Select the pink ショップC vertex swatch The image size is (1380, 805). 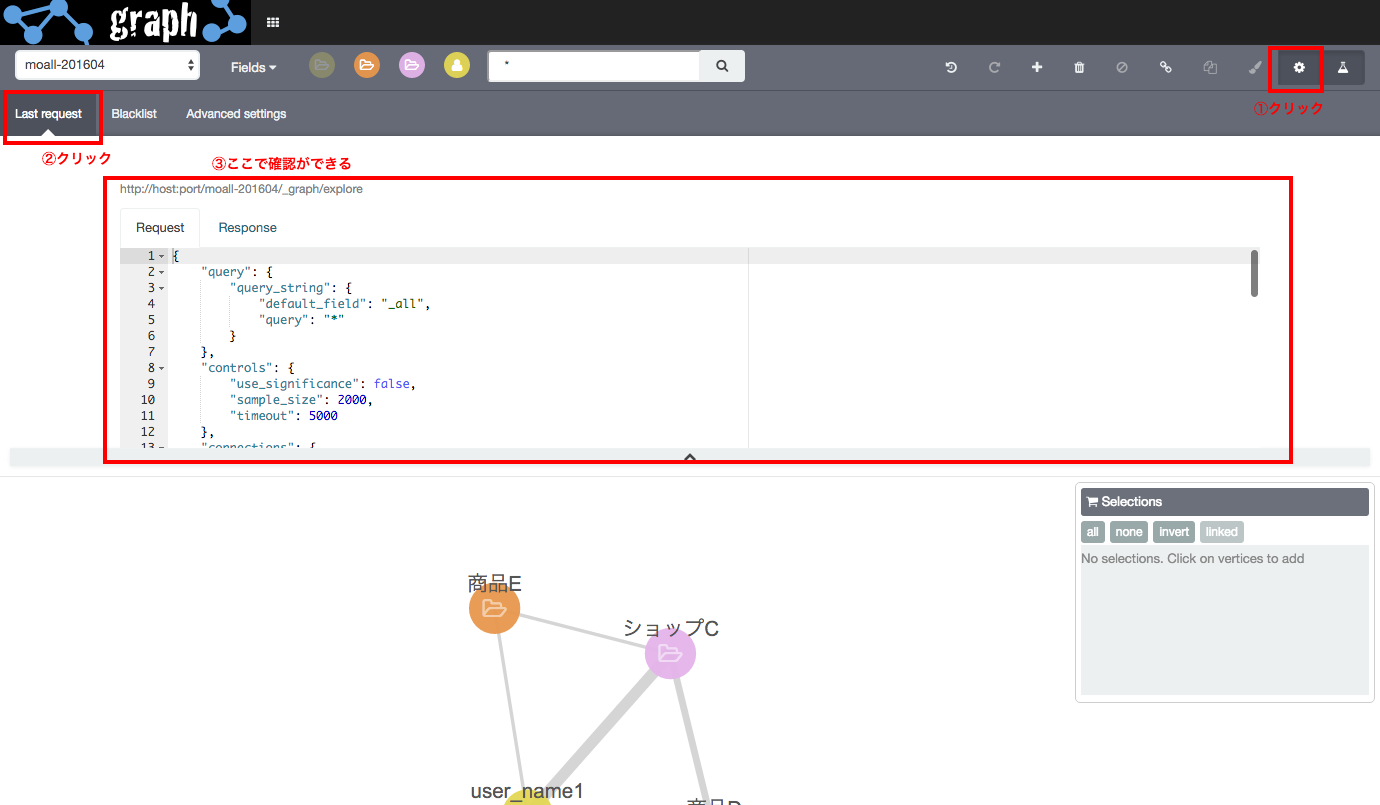click(670, 653)
